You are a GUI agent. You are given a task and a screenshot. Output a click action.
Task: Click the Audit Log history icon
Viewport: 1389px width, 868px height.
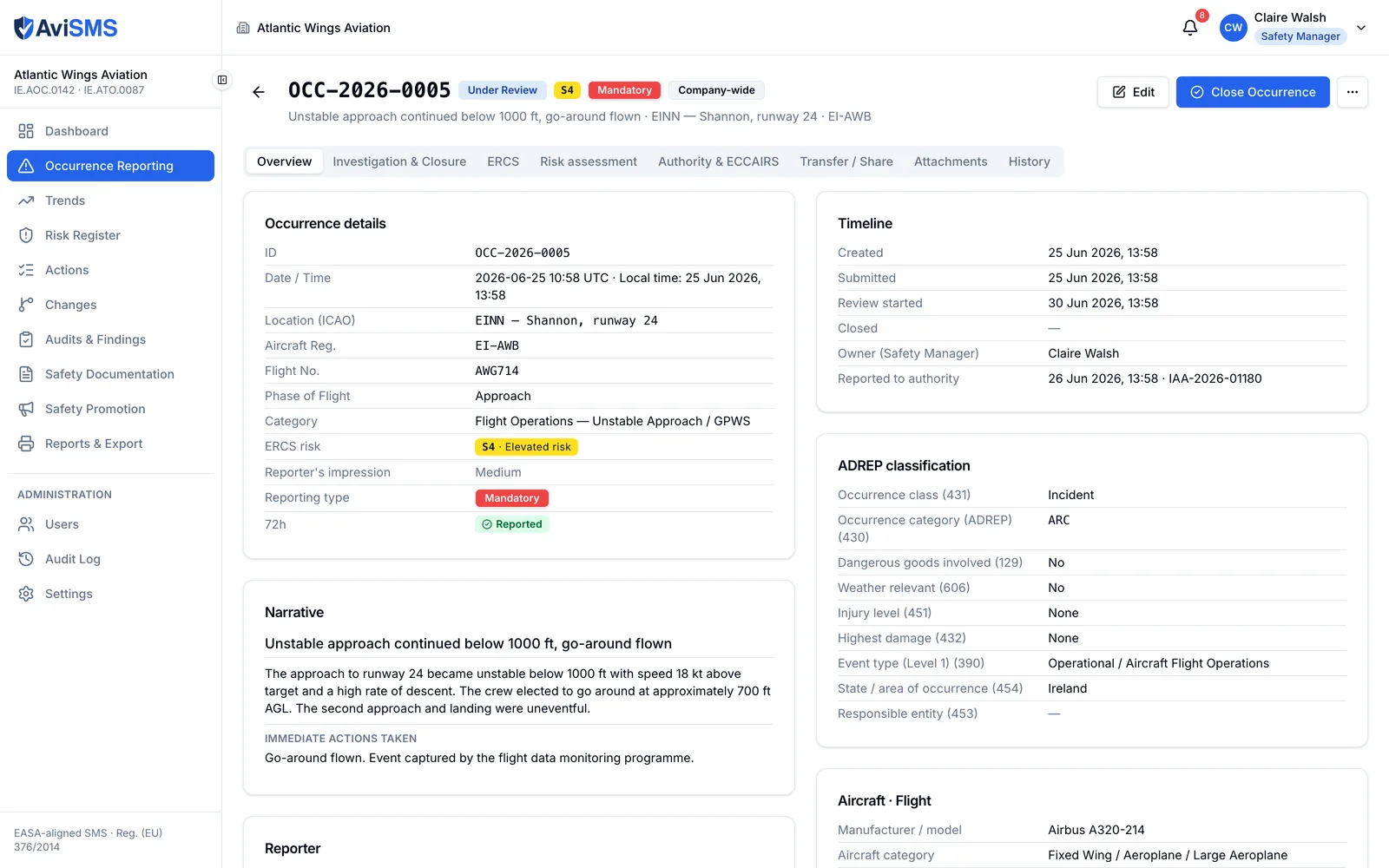(x=26, y=559)
